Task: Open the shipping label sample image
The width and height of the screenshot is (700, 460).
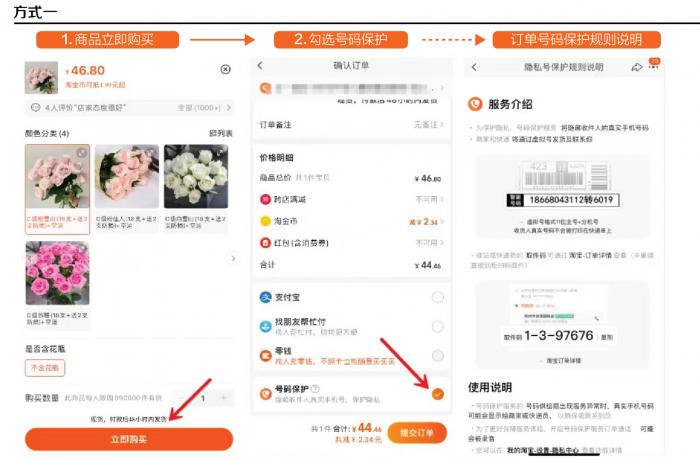Action: [562, 197]
